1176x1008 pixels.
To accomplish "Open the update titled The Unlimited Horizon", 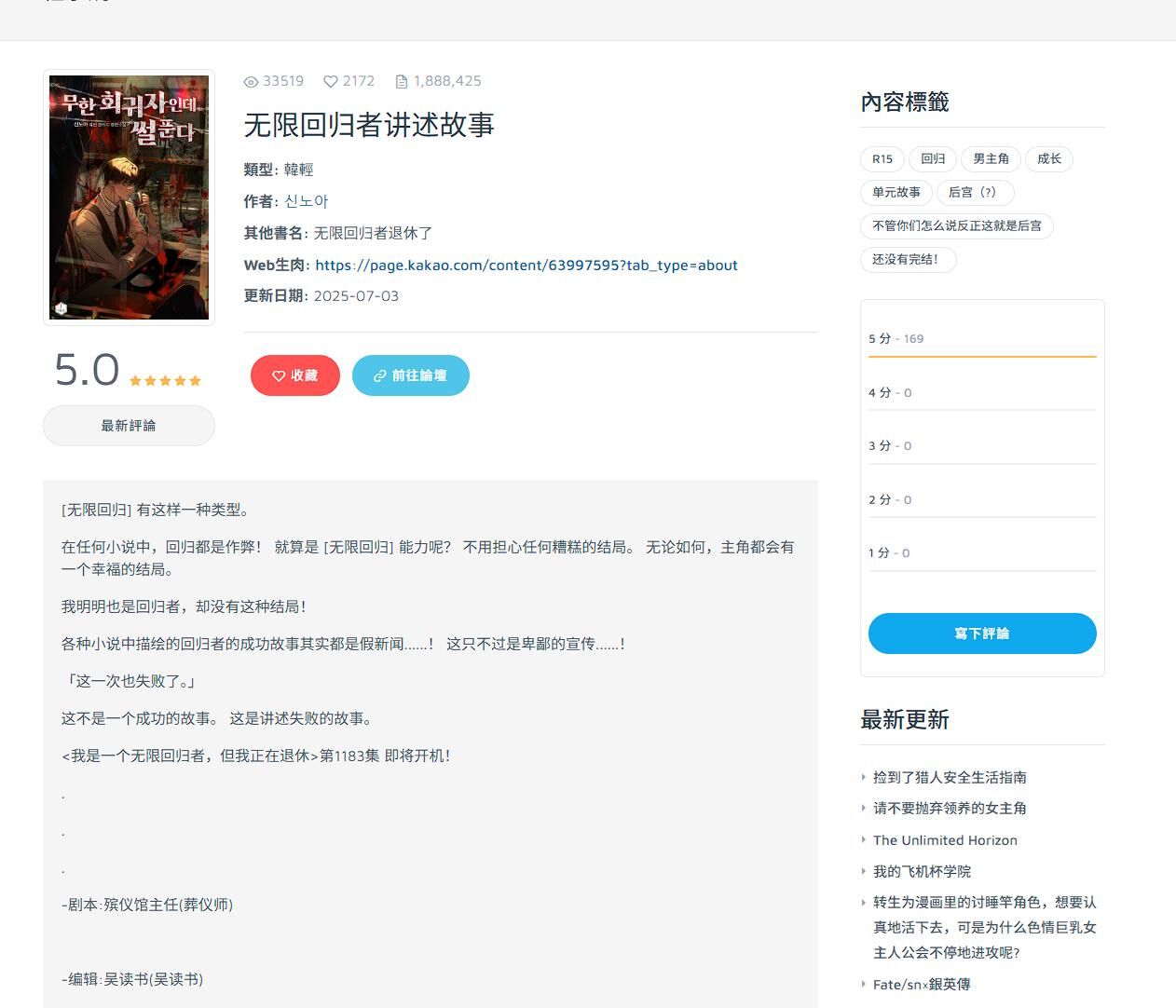I will click(x=944, y=839).
